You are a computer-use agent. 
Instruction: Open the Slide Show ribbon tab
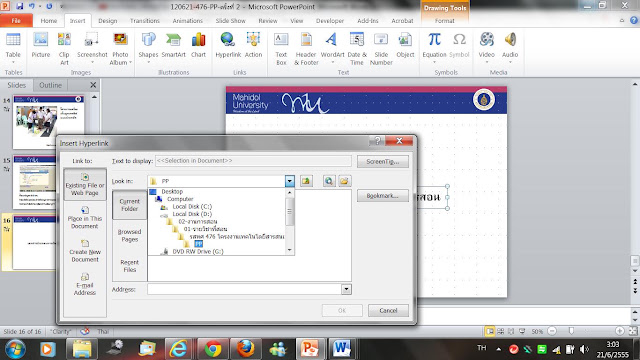pyautogui.click(x=231, y=21)
